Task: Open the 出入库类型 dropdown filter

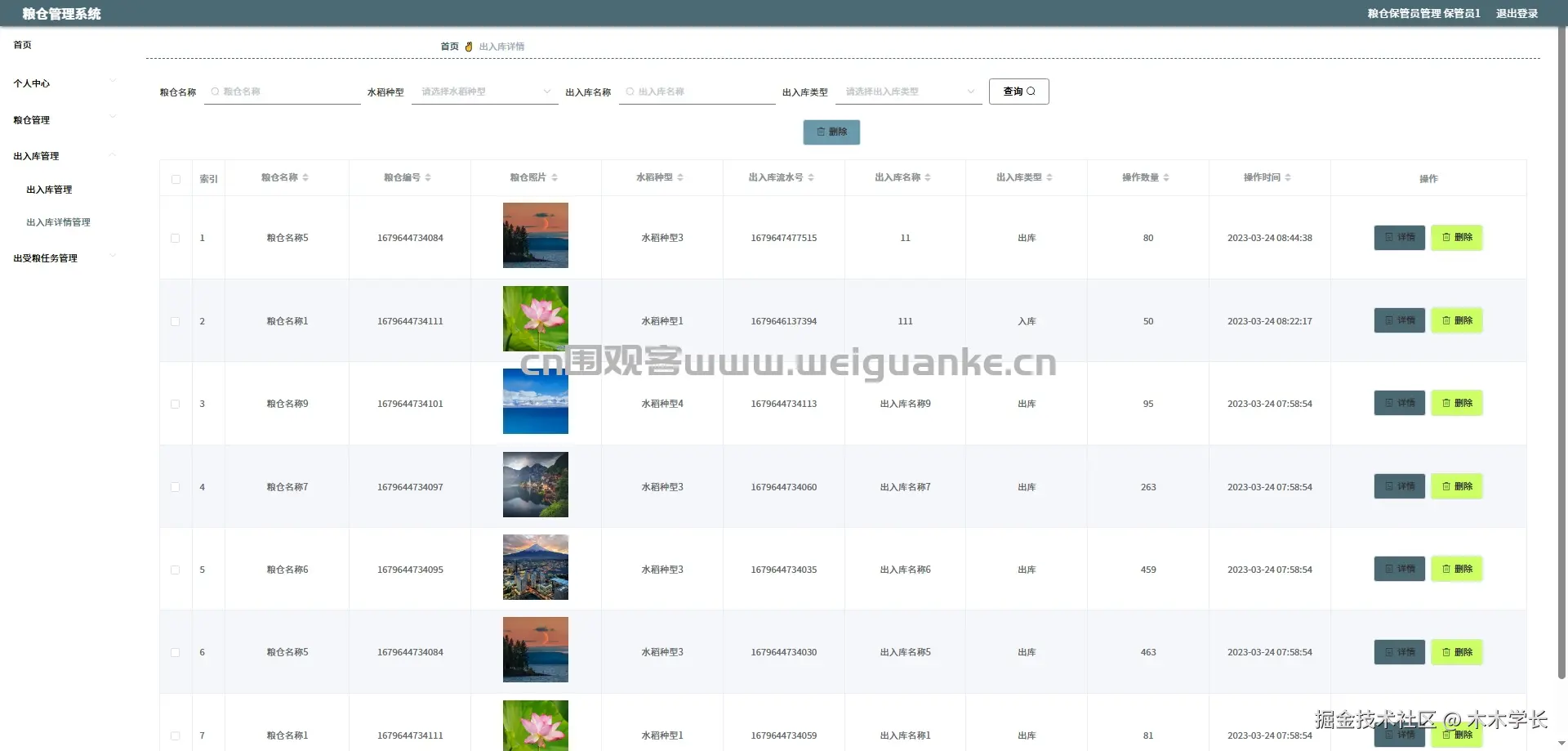Action: coord(908,92)
